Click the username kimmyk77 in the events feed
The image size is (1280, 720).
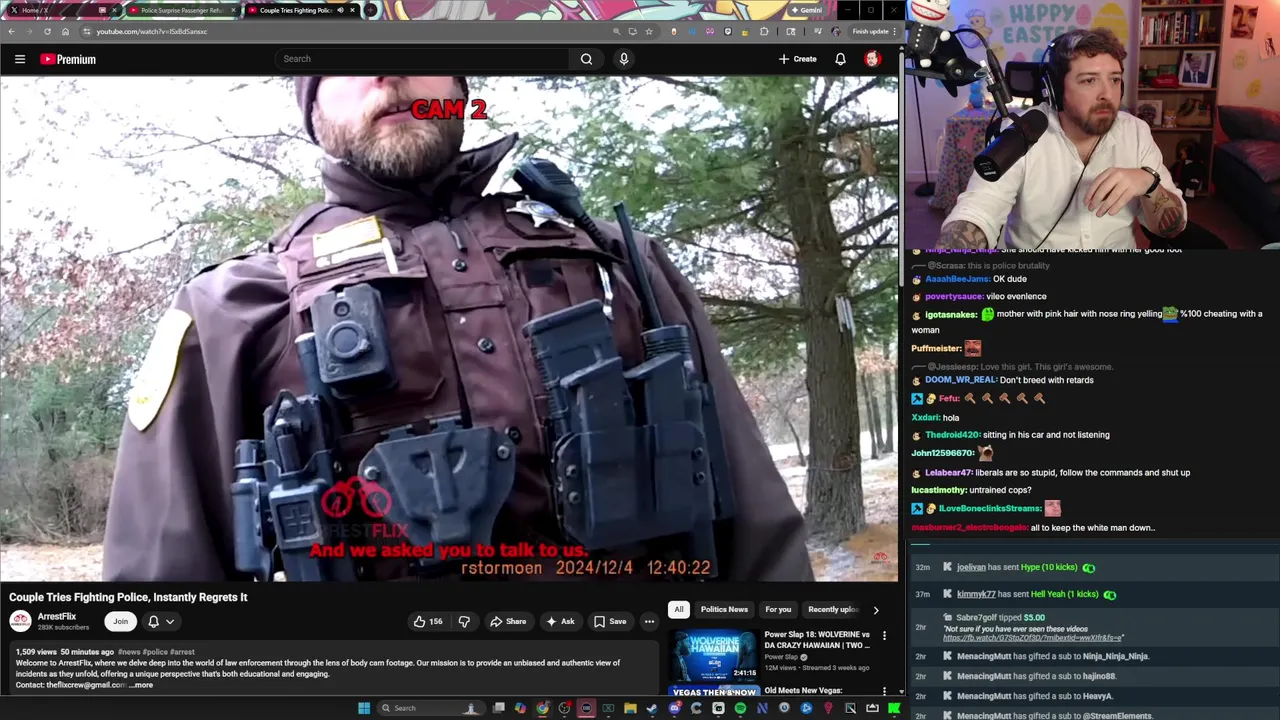pos(976,594)
